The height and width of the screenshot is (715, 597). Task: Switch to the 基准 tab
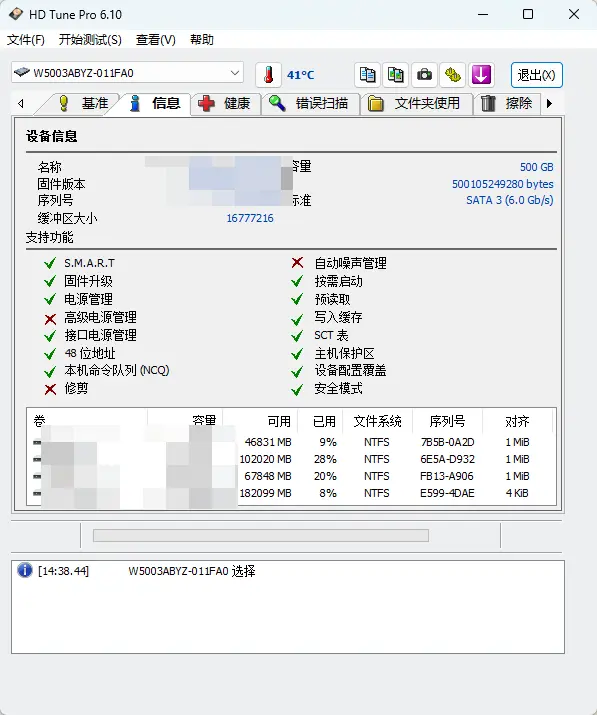point(83,104)
